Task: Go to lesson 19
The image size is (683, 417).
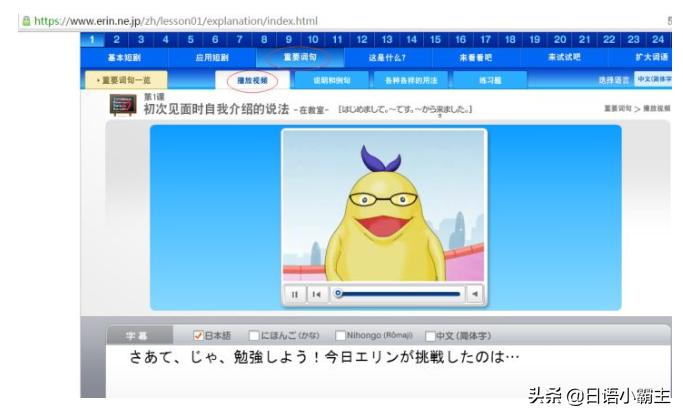Action: 534,40
